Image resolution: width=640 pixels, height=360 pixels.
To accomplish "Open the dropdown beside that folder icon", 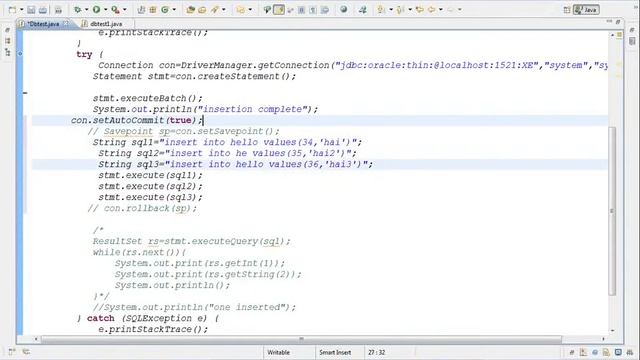I will point(250,9).
